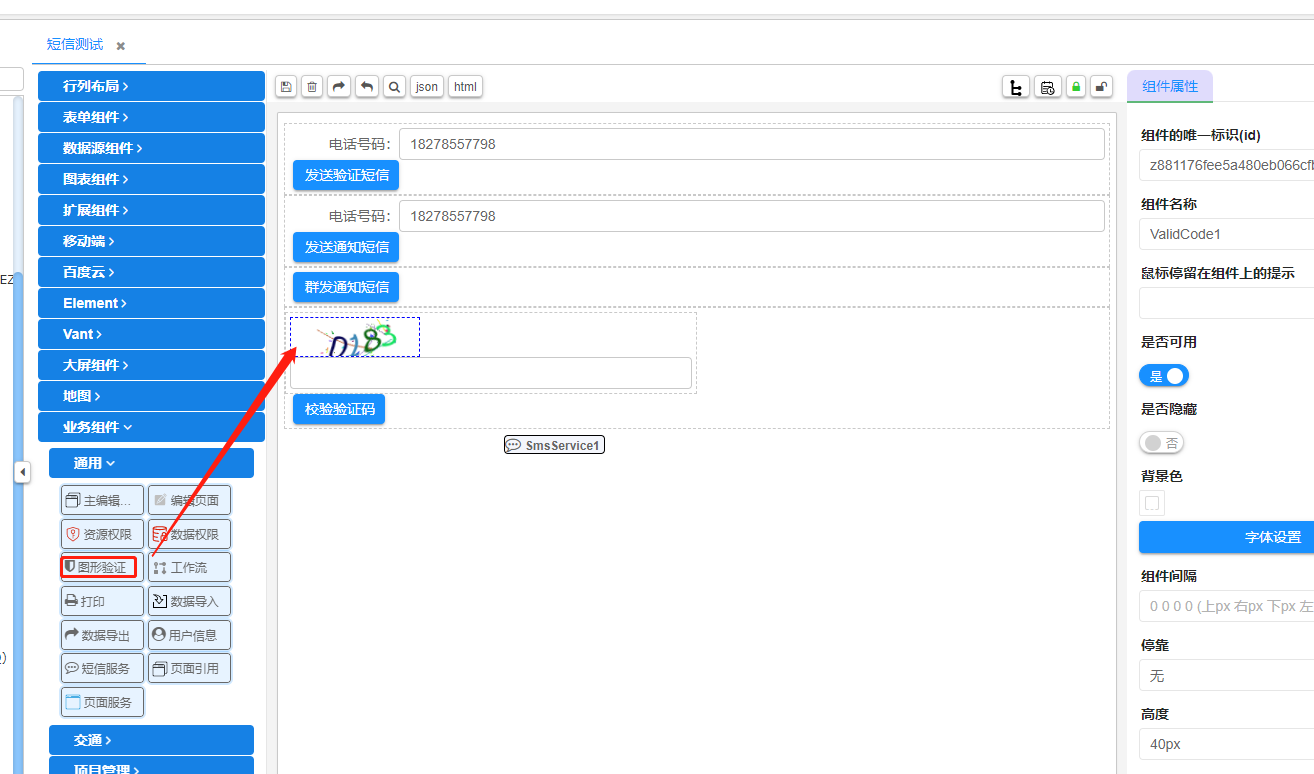Select the 短信服务 component
The image size is (1314, 774).
(x=102, y=668)
